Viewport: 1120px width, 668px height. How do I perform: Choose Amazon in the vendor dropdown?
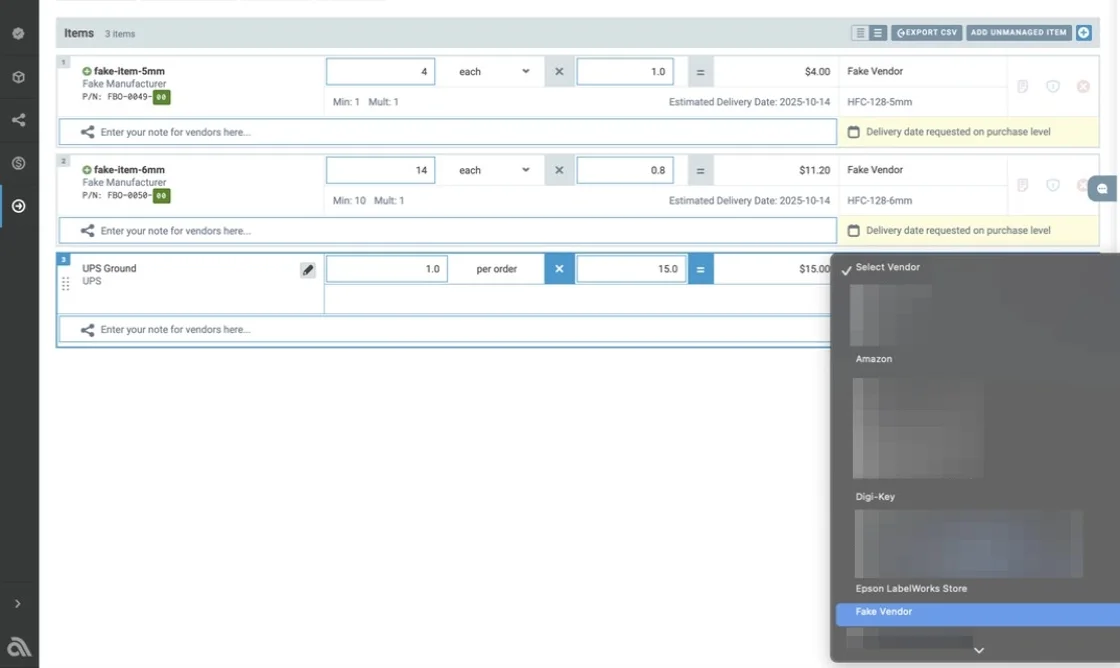click(874, 359)
